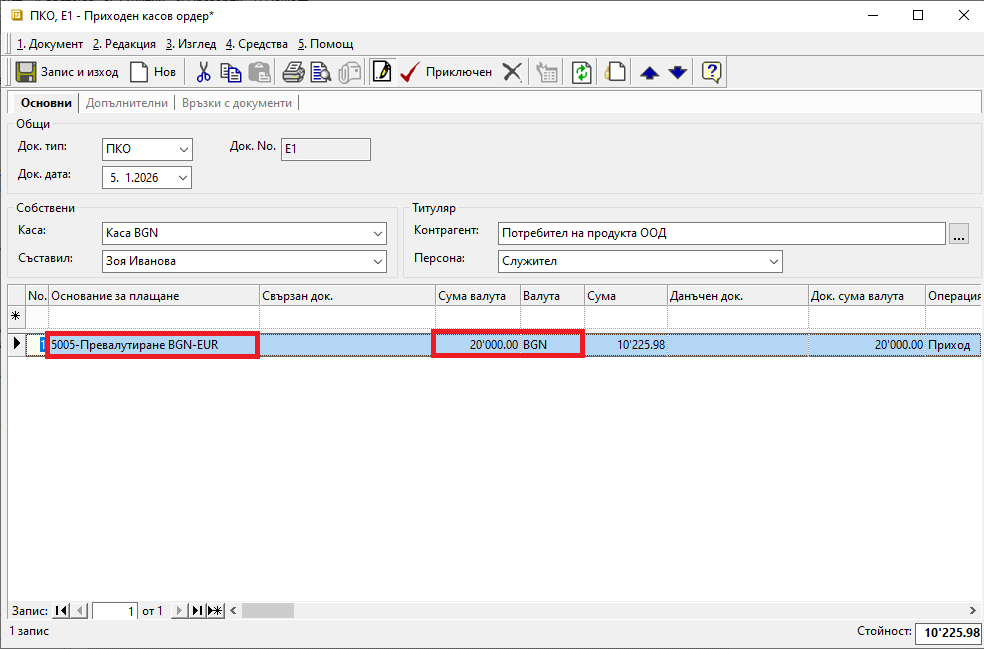
Task: Click the blue up arrow icon
Action: [x=650, y=72]
